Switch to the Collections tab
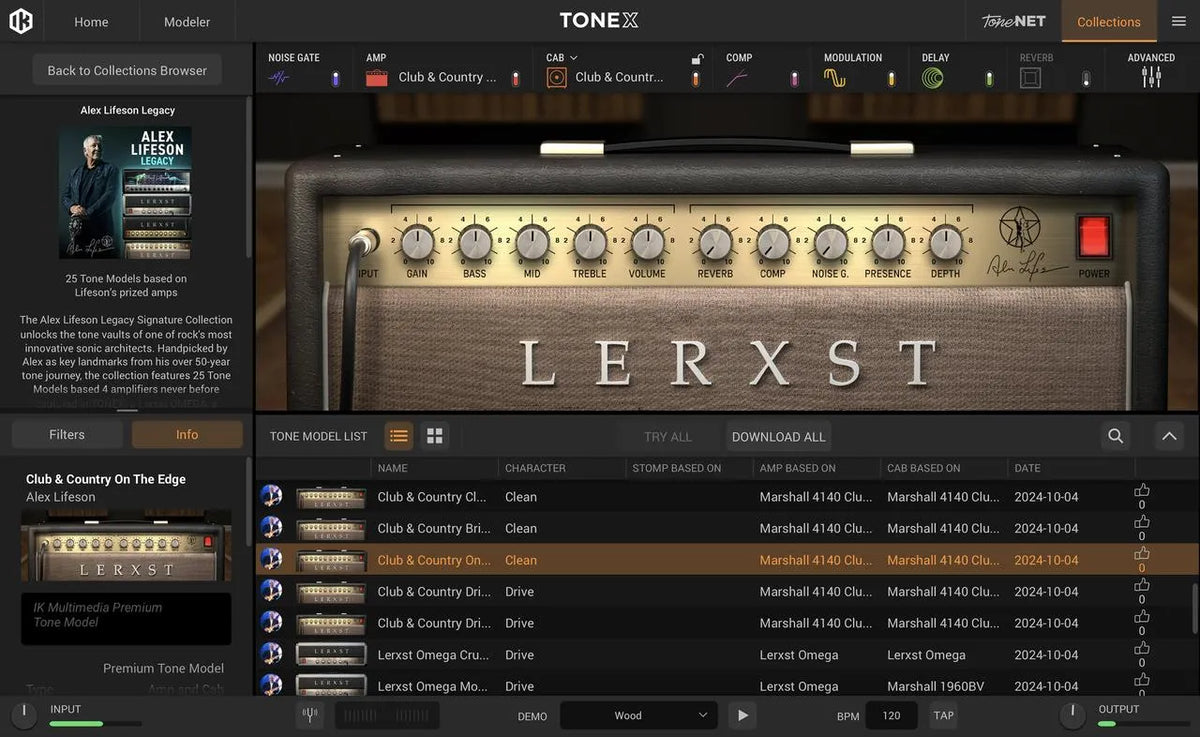 (x=1108, y=21)
